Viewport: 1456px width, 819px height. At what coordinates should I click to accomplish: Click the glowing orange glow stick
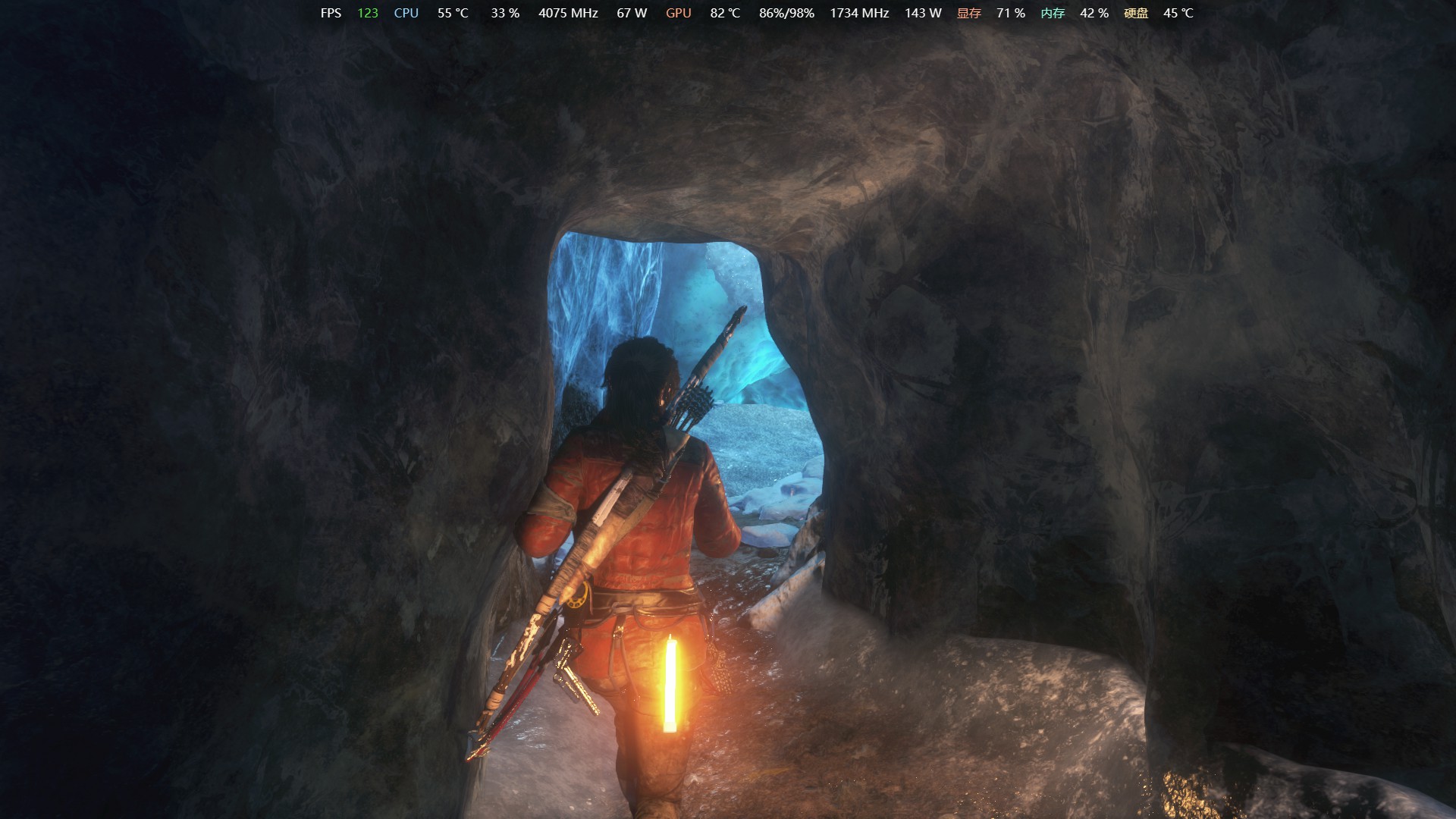[x=670, y=685]
